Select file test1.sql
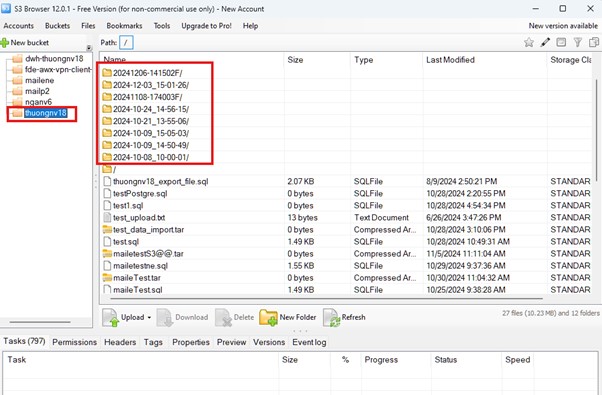Screen dimensions: 602x395 pos(128,205)
